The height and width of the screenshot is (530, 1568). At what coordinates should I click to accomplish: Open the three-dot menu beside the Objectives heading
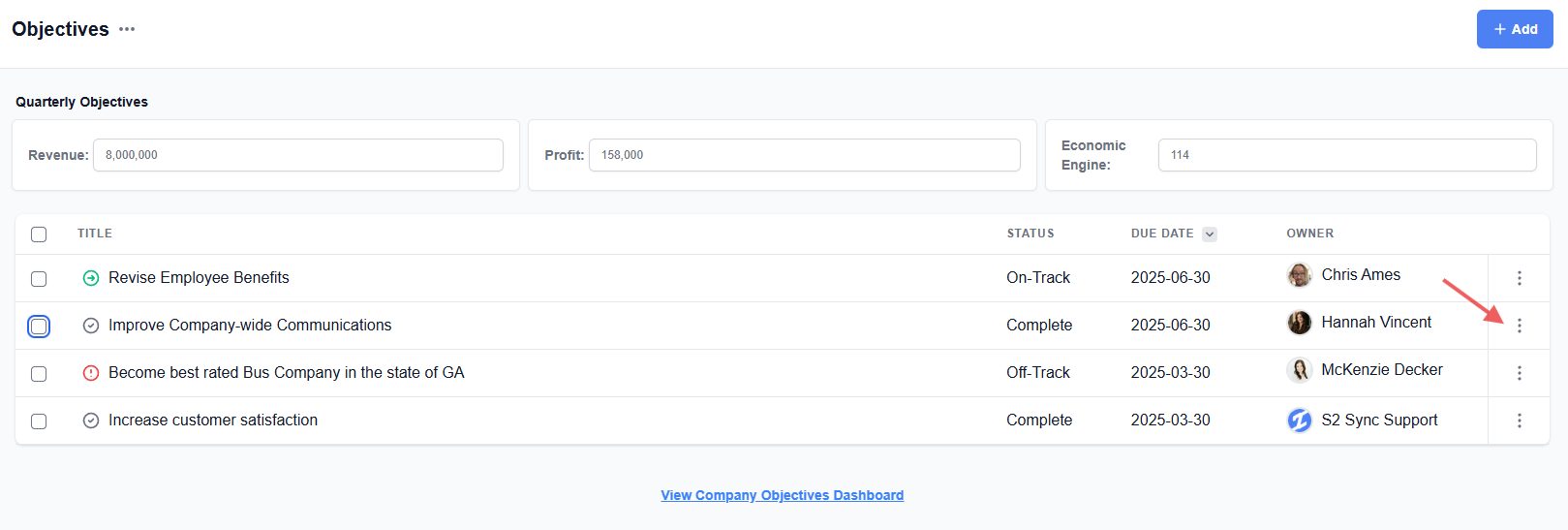point(127,29)
